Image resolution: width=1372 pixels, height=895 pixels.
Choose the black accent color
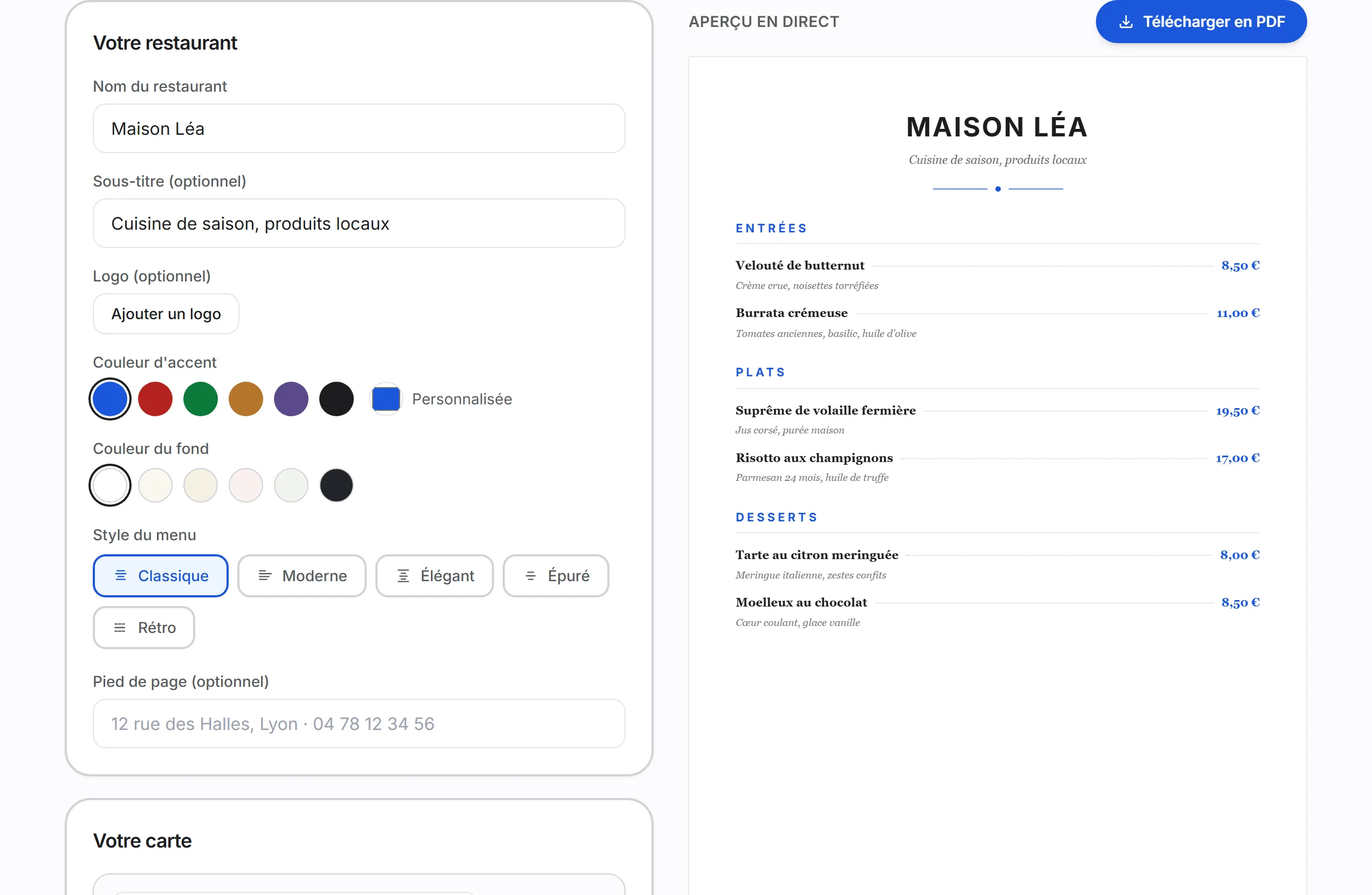pos(336,399)
